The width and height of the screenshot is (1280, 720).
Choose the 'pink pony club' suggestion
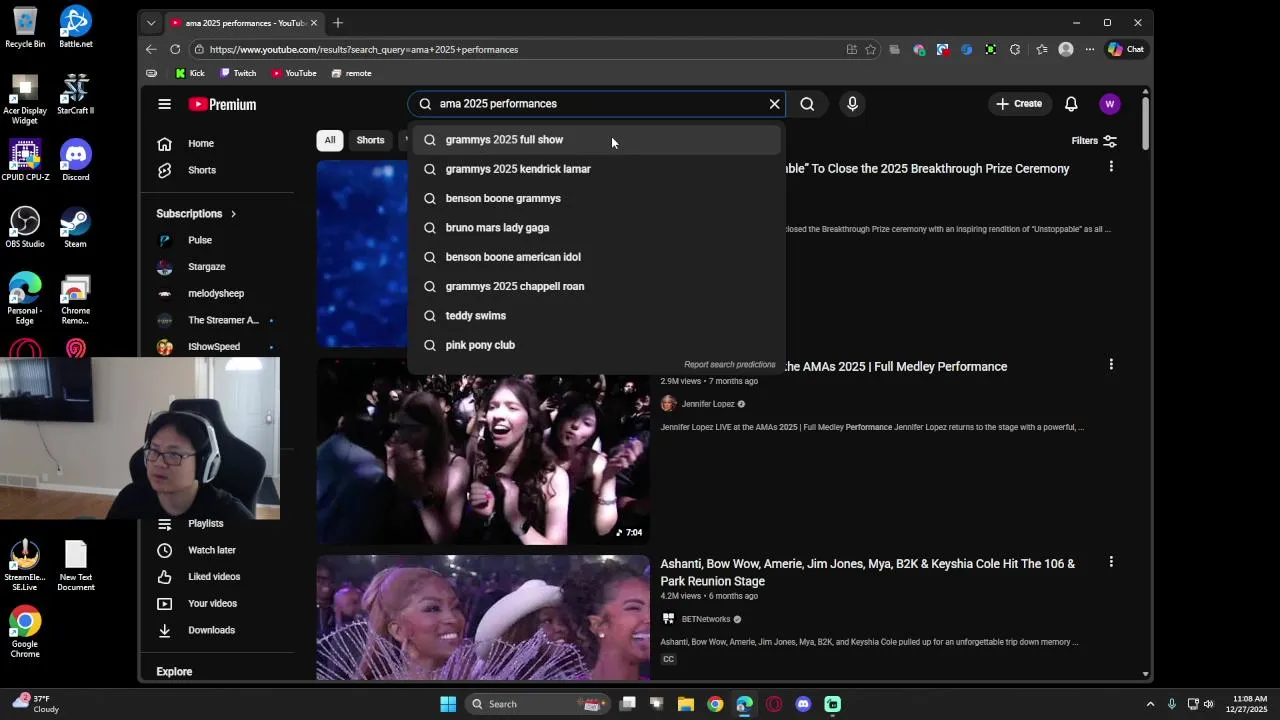pos(594,345)
